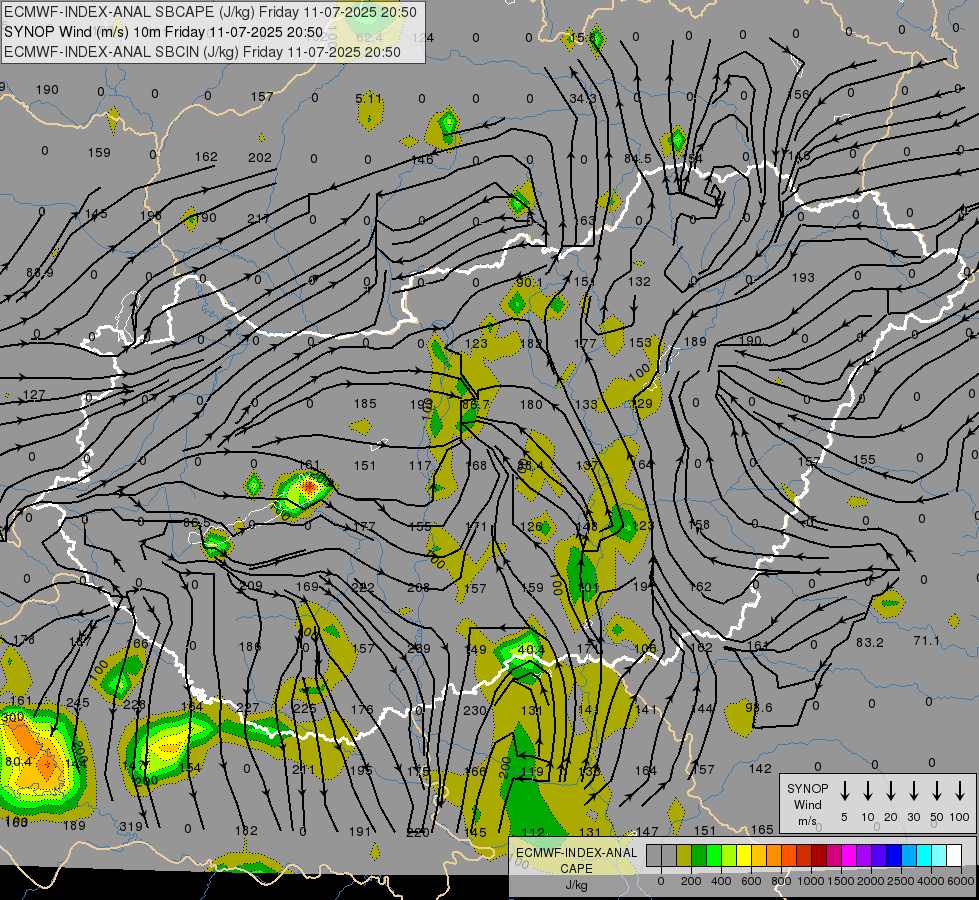Viewport: 979px width, 900px height.
Task: Click the '98.6' value on the map
Action: 759,708
